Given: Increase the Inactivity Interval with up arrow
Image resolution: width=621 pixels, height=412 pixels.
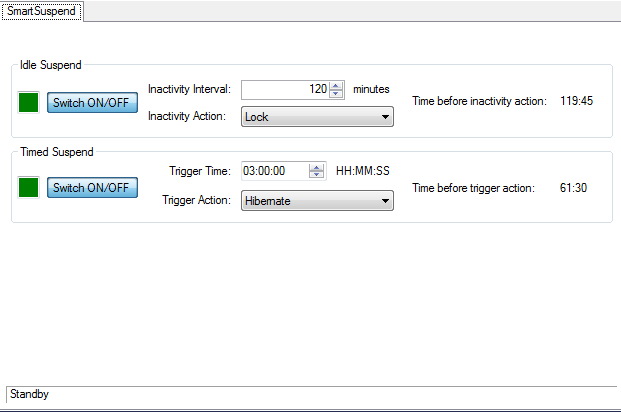Looking at the screenshot, I should [x=336, y=86].
